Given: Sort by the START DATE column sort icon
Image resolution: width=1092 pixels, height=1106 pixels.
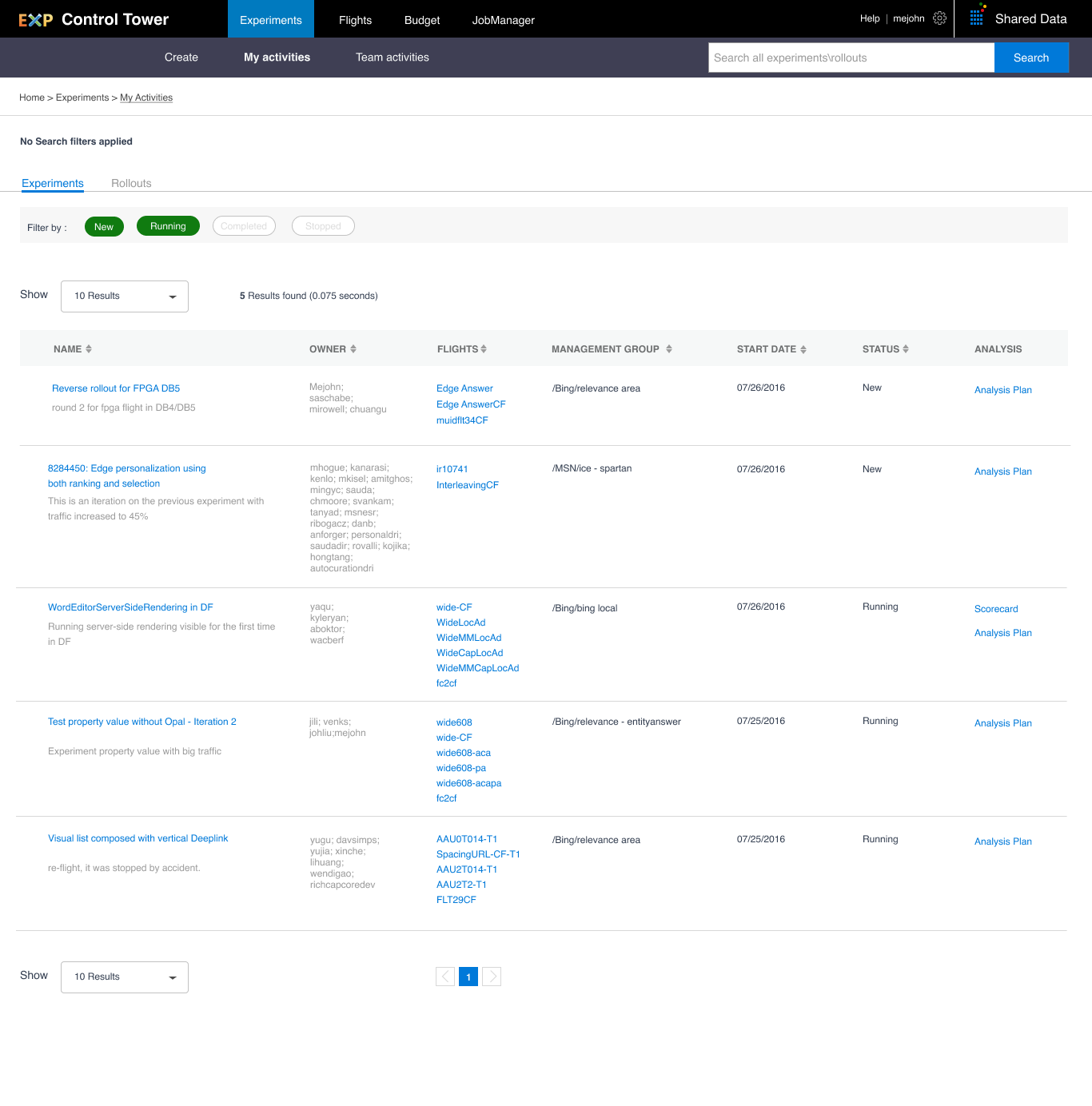Looking at the screenshot, I should click(804, 348).
